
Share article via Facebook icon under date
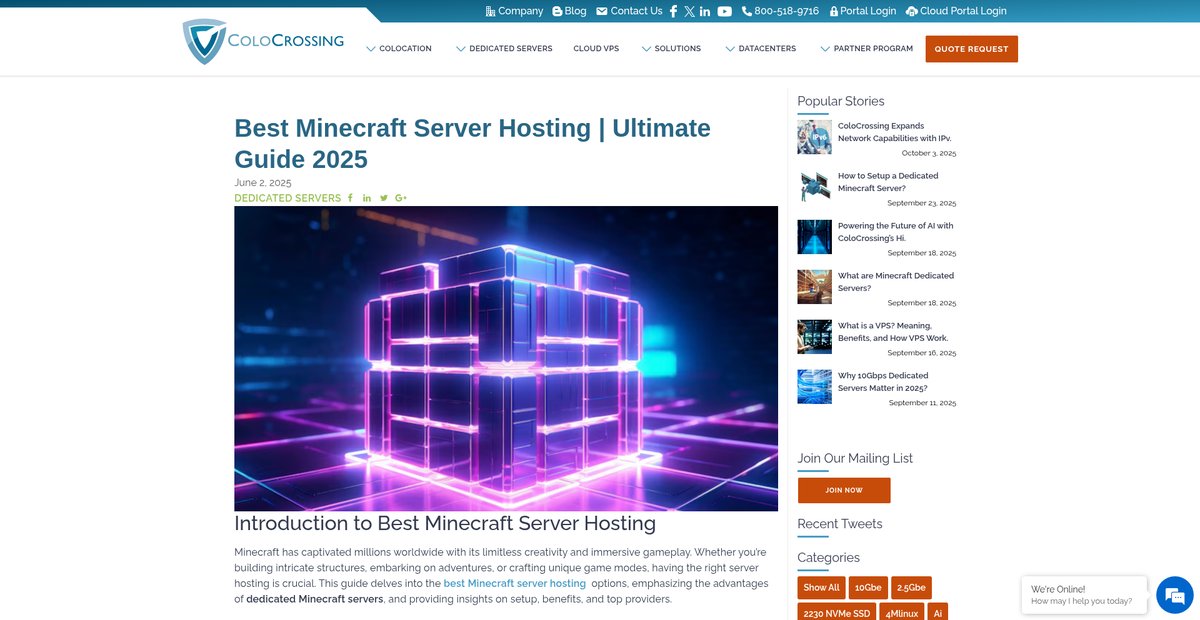pyautogui.click(x=350, y=198)
